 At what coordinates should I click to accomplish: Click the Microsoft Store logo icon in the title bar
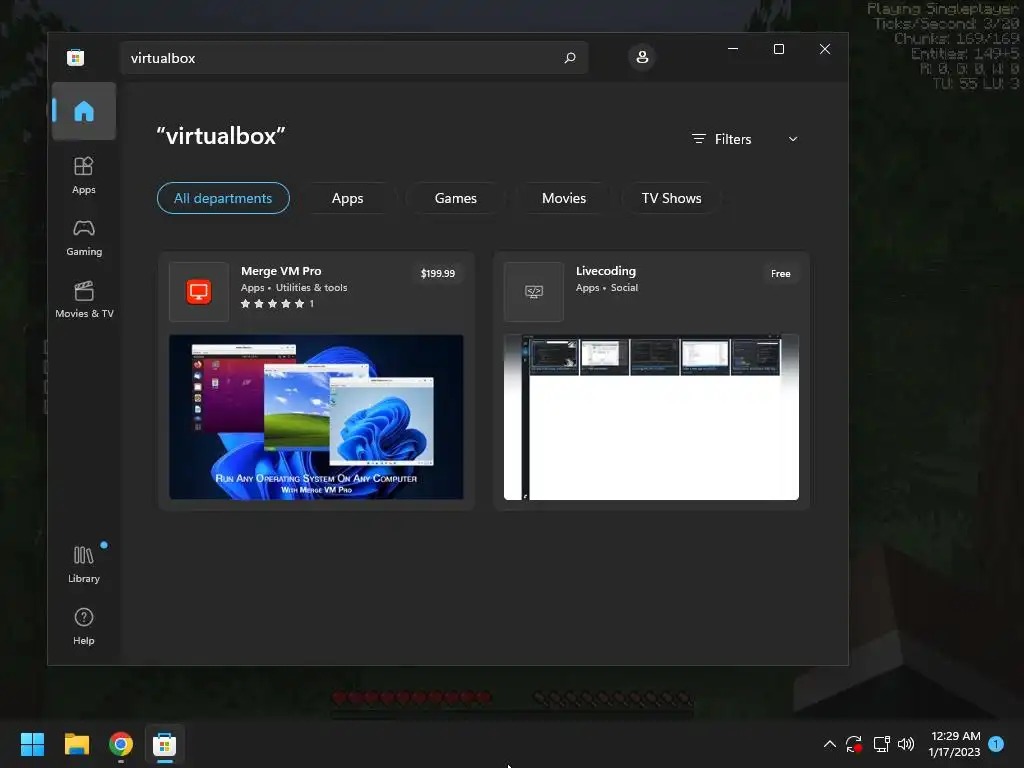click(x=76, y=57)
